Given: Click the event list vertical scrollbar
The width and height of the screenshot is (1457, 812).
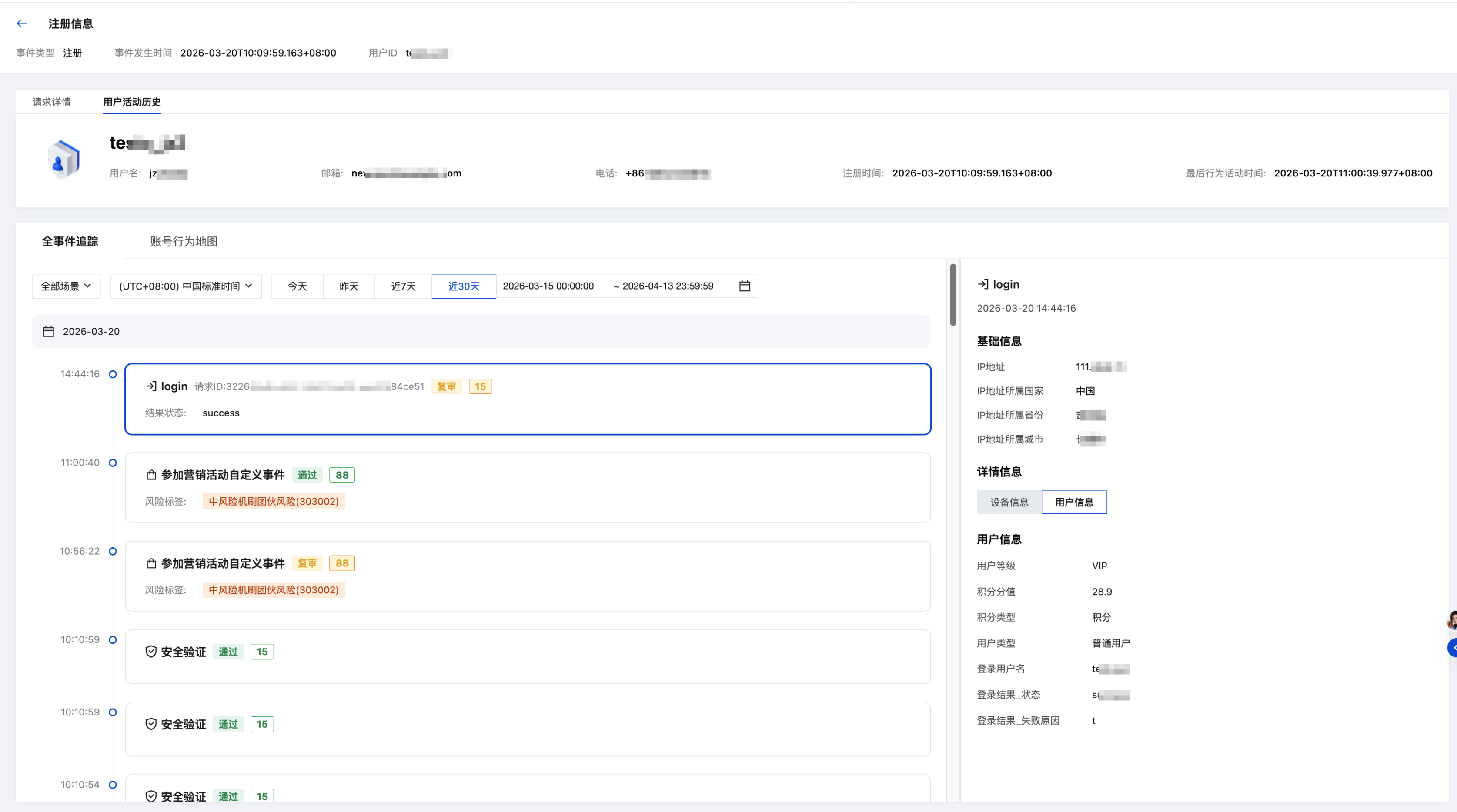Looking at the screenshot, I should [953, 295].
